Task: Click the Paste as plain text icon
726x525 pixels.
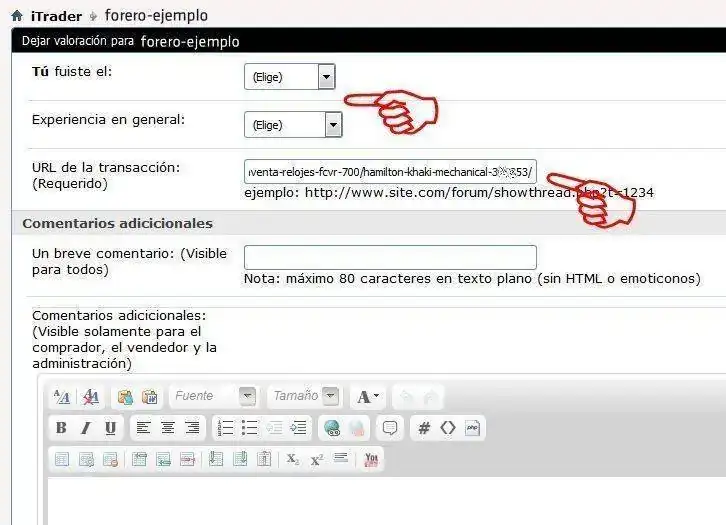Action: coord(125,397)
